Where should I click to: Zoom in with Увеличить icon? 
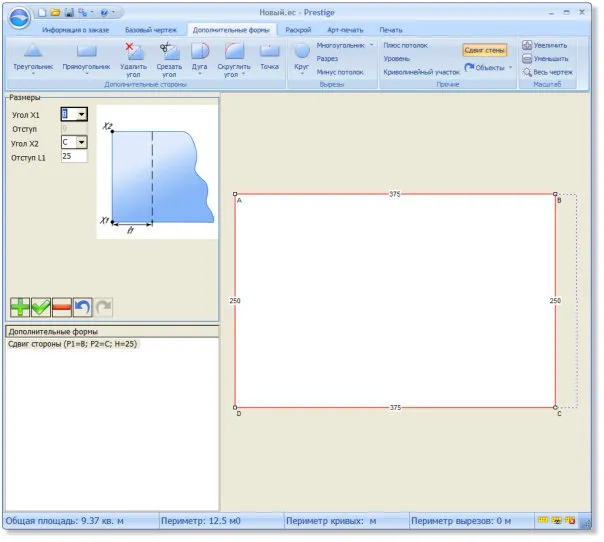[x=527, y=45]
